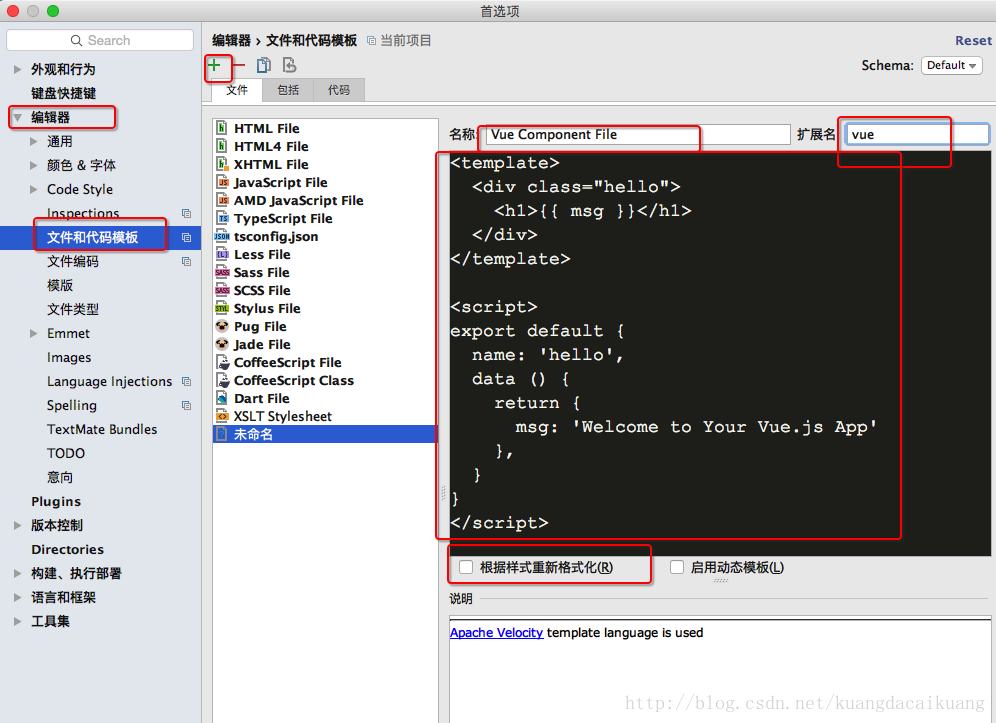Screen dimensions: 996x723
Task: Select the Less File template icon
Action: point(222,254)
